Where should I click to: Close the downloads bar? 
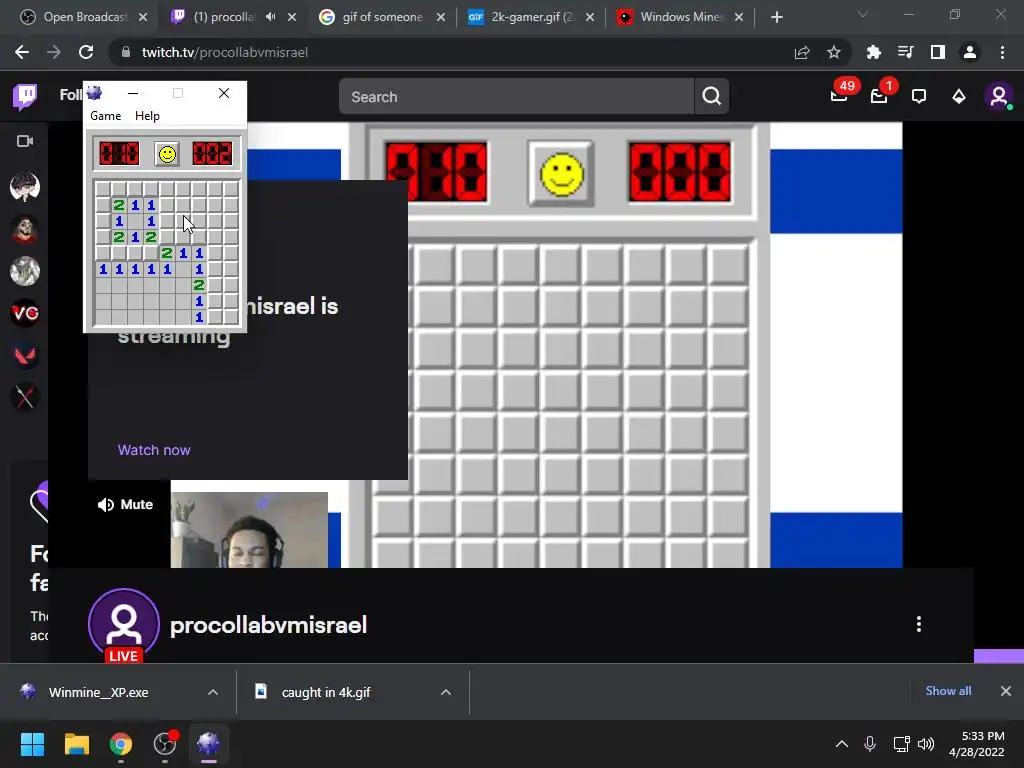[1006, 691]
